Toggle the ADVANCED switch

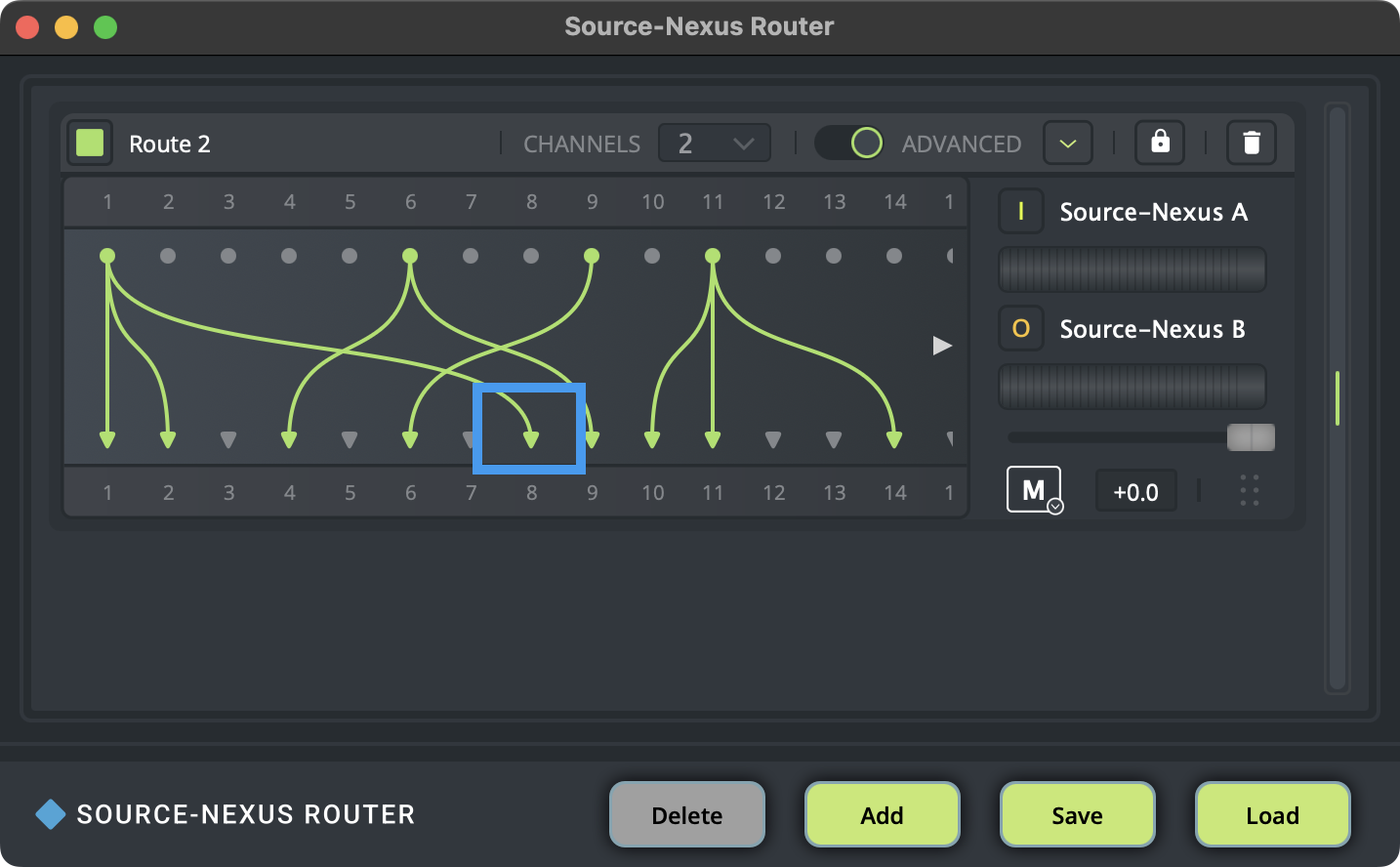click(849, 144)
